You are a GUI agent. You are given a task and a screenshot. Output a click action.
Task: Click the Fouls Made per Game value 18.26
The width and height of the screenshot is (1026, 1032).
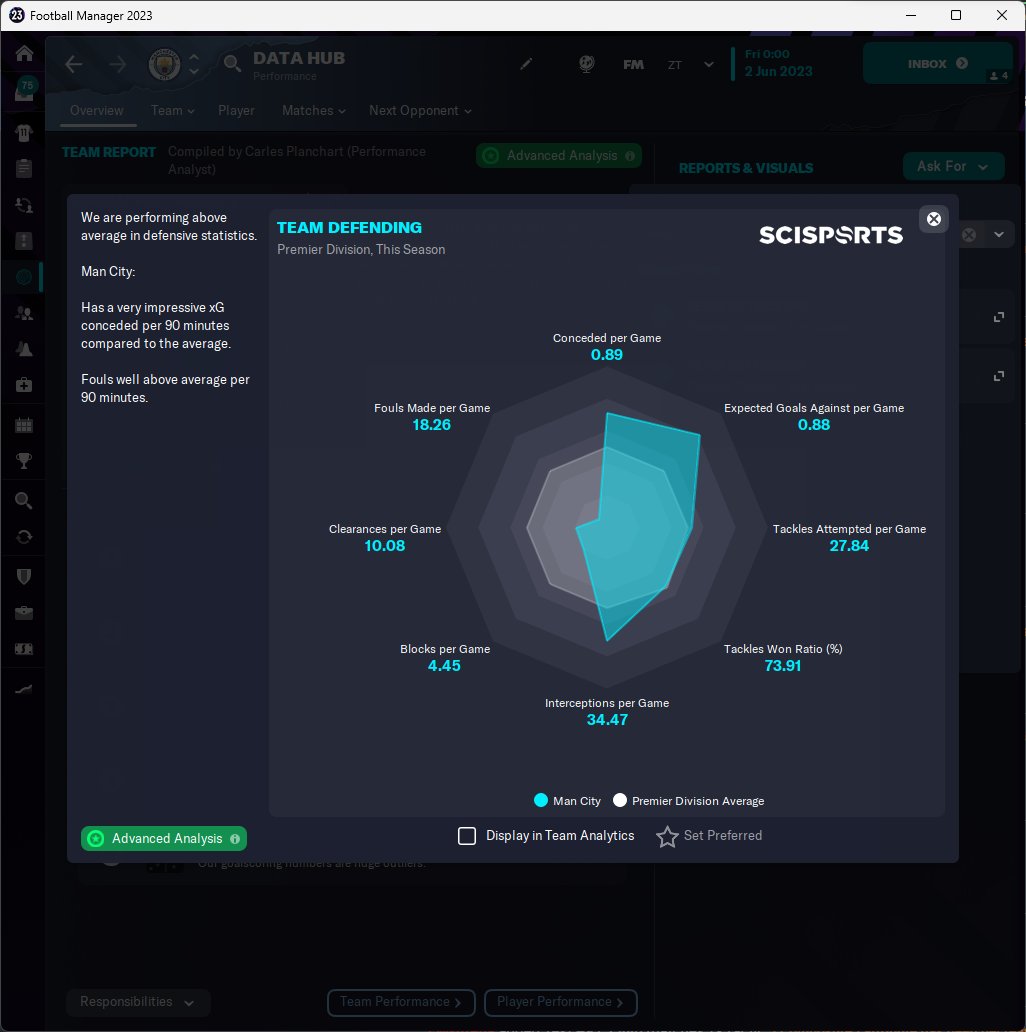pos(432,425)
